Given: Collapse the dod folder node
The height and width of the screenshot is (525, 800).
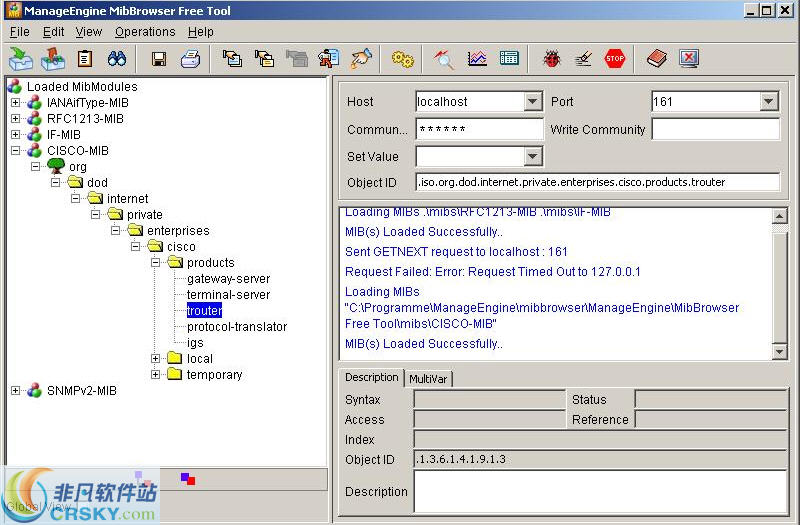Looking at the screenshot, I should click(x=56, y=183).
